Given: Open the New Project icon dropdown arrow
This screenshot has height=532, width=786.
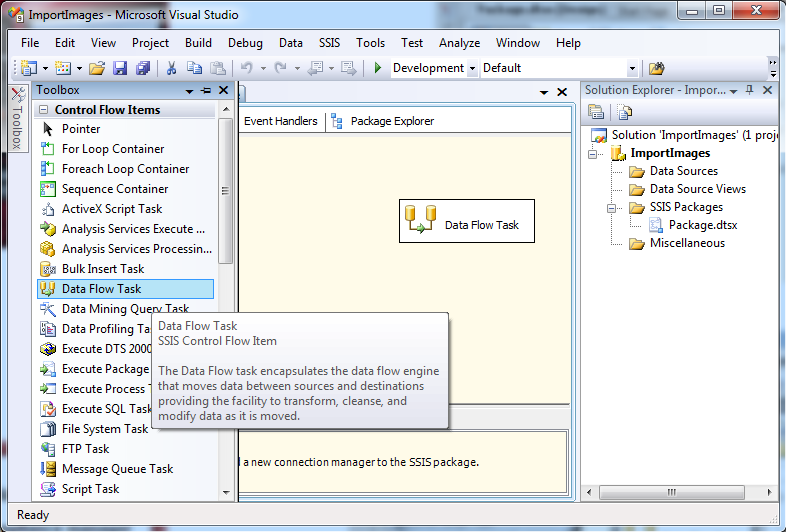Looking at the screenshot, I should [x=45, y=68].
